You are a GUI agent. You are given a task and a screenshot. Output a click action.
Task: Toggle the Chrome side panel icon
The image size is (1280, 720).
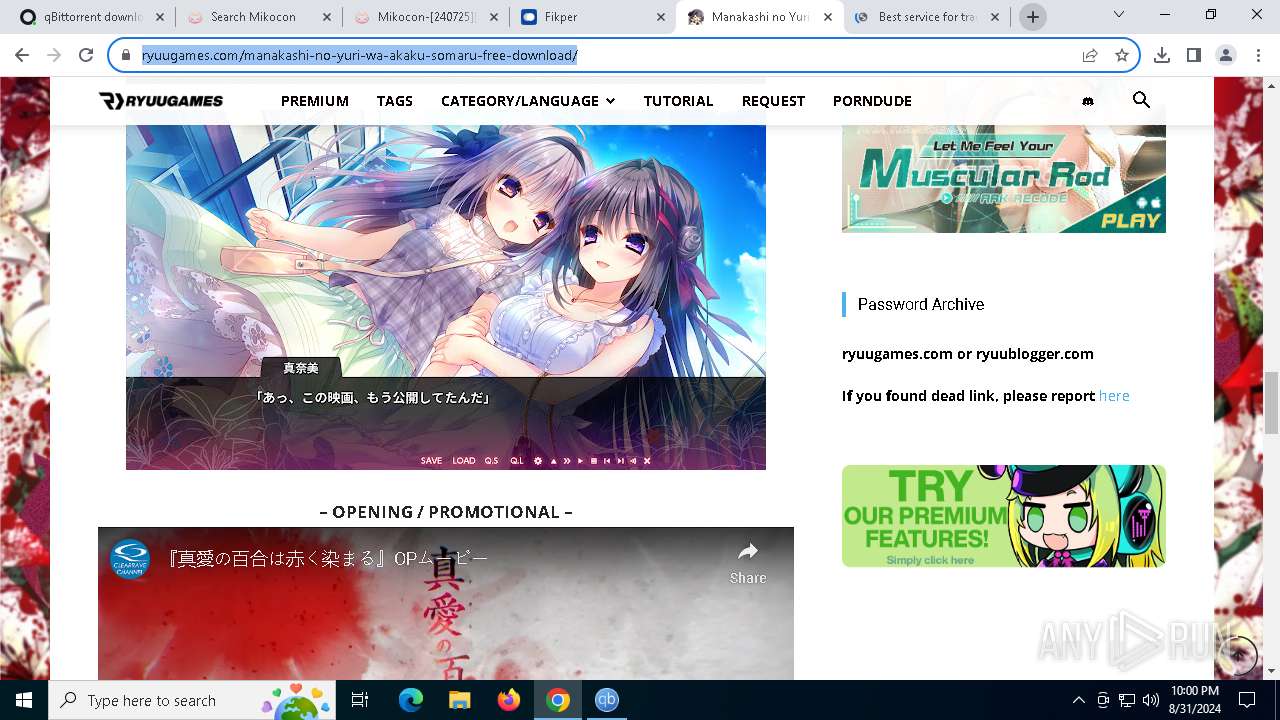1193,55
